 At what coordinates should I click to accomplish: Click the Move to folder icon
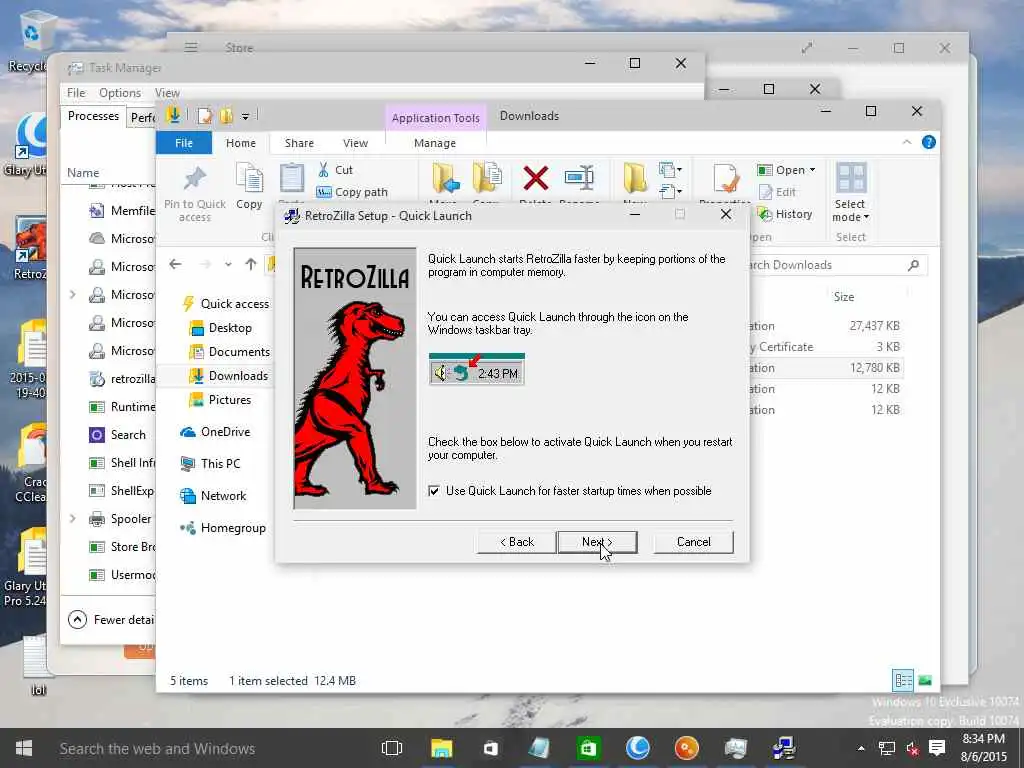click(x=446, y=178)
